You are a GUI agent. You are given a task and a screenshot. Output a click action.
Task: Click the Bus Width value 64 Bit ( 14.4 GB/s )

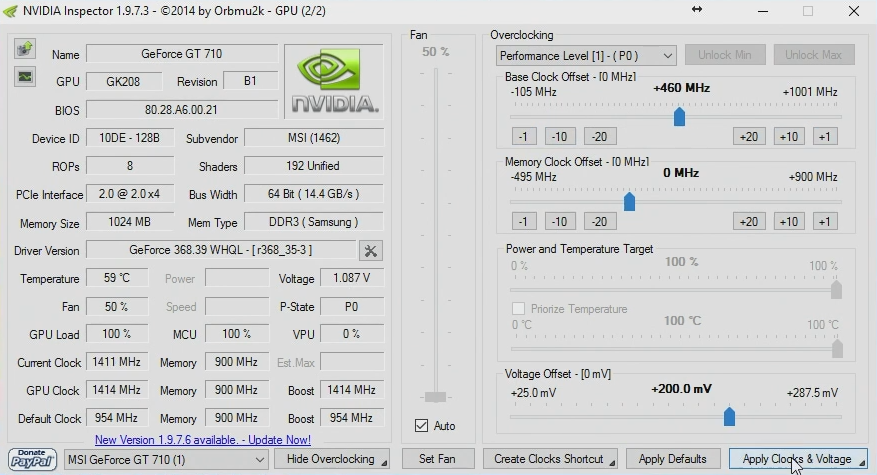pos(314,194)
